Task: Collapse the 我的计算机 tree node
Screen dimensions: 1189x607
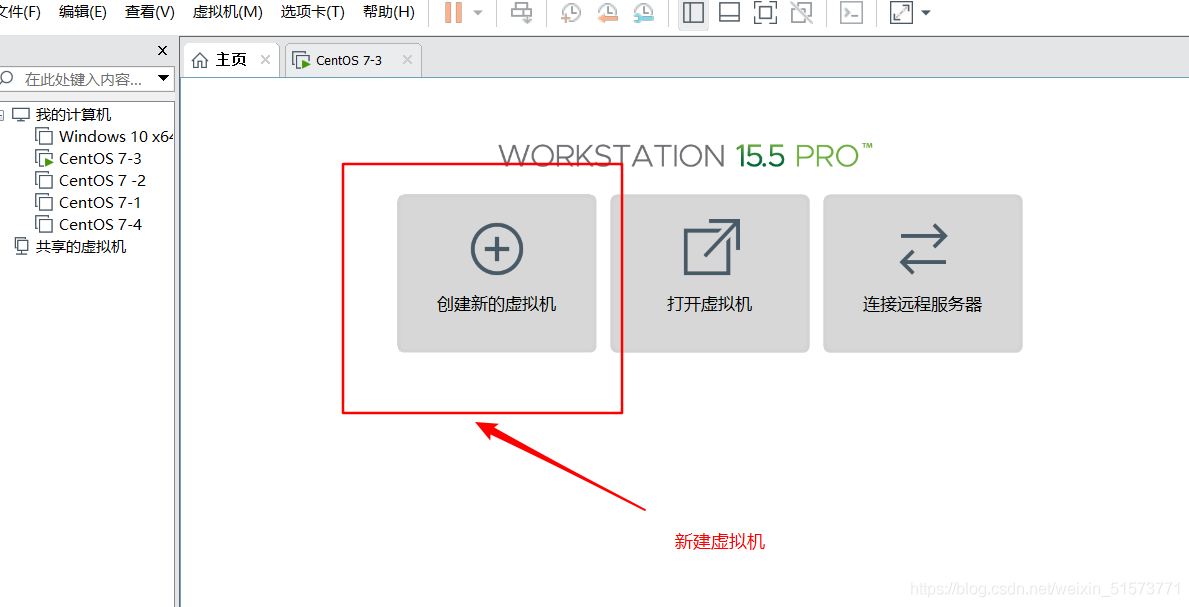Action: (x=2, y=115)
